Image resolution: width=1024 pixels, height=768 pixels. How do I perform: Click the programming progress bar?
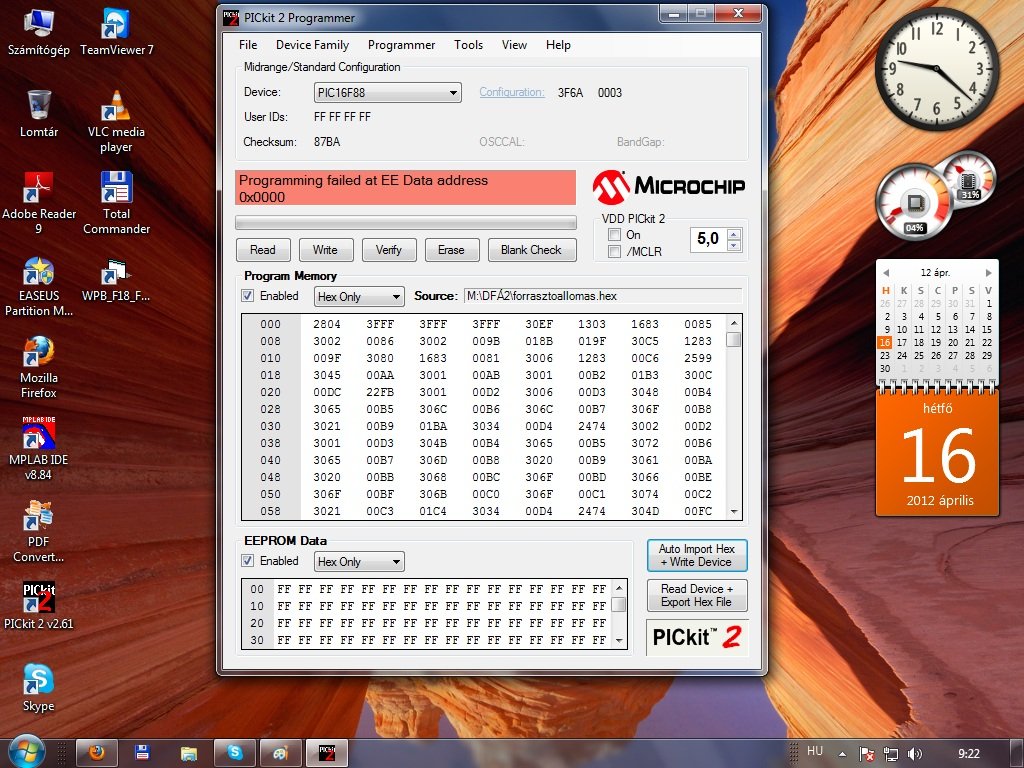point(406,223)
